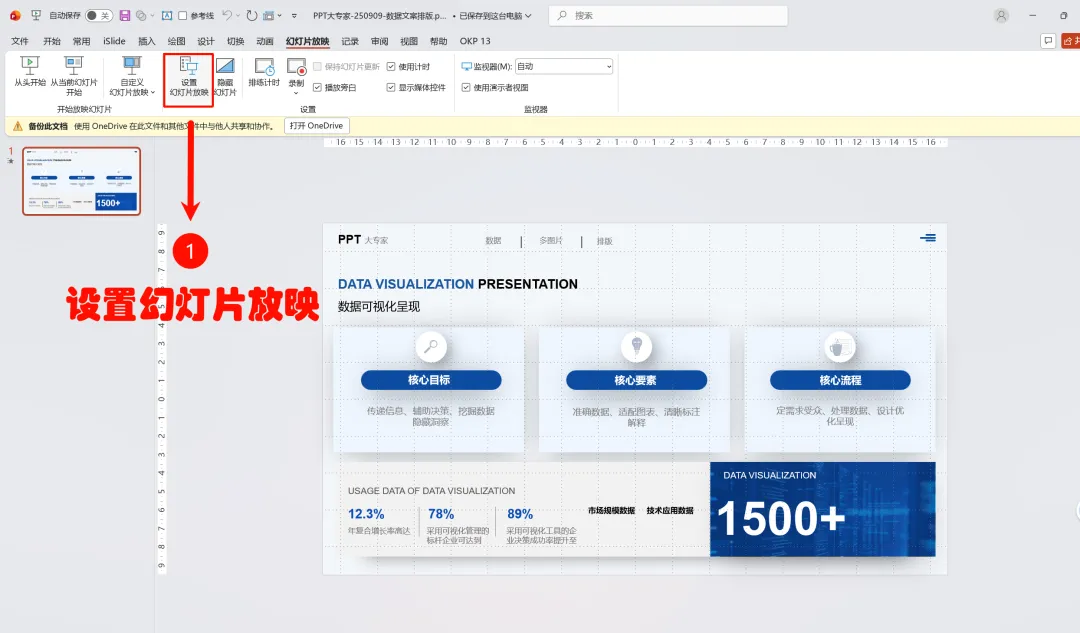Click 核心要素 blue pill on slide

[x=636, y=380]
